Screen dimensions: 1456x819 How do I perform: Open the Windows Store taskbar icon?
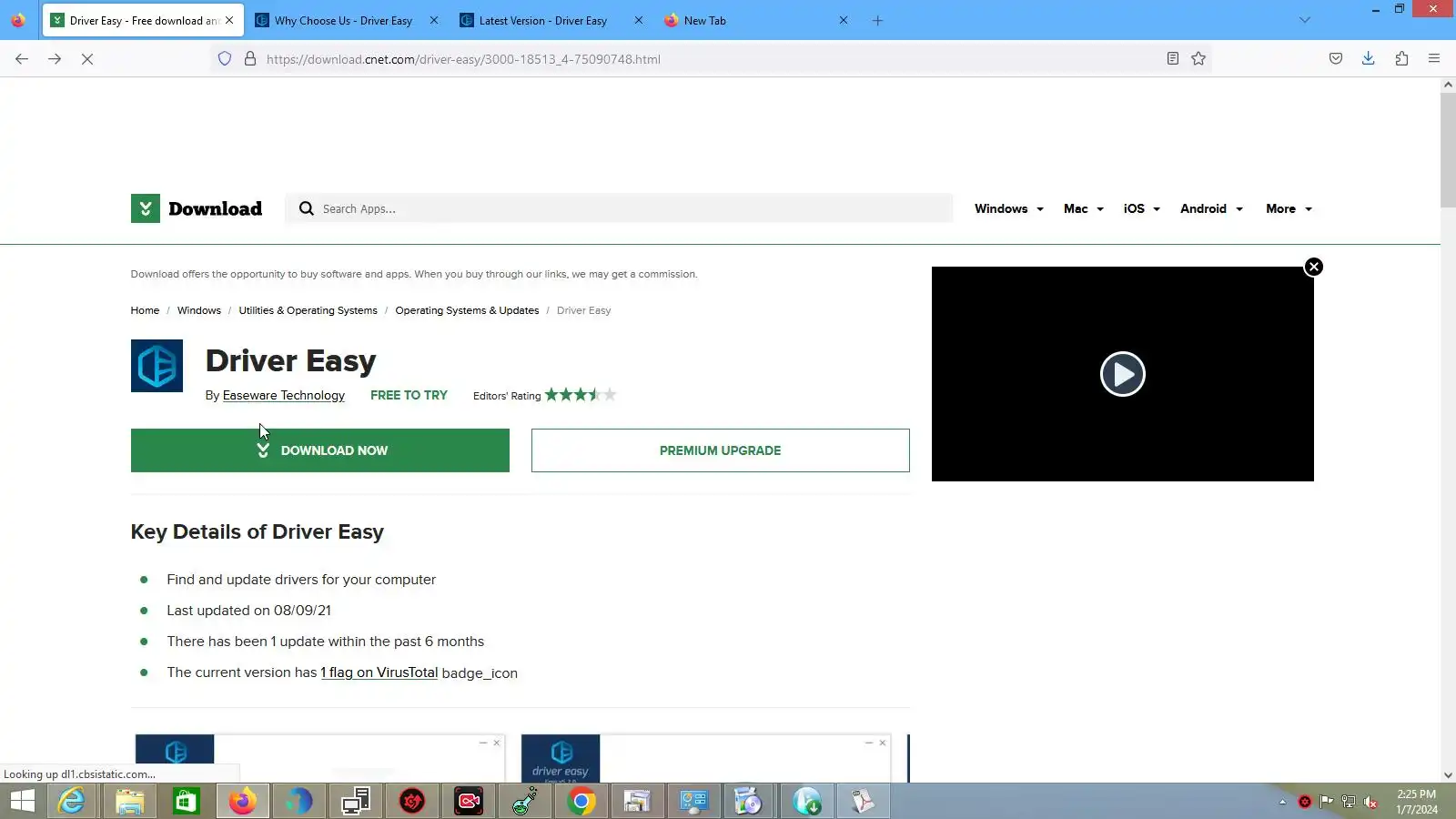(186, 802)
